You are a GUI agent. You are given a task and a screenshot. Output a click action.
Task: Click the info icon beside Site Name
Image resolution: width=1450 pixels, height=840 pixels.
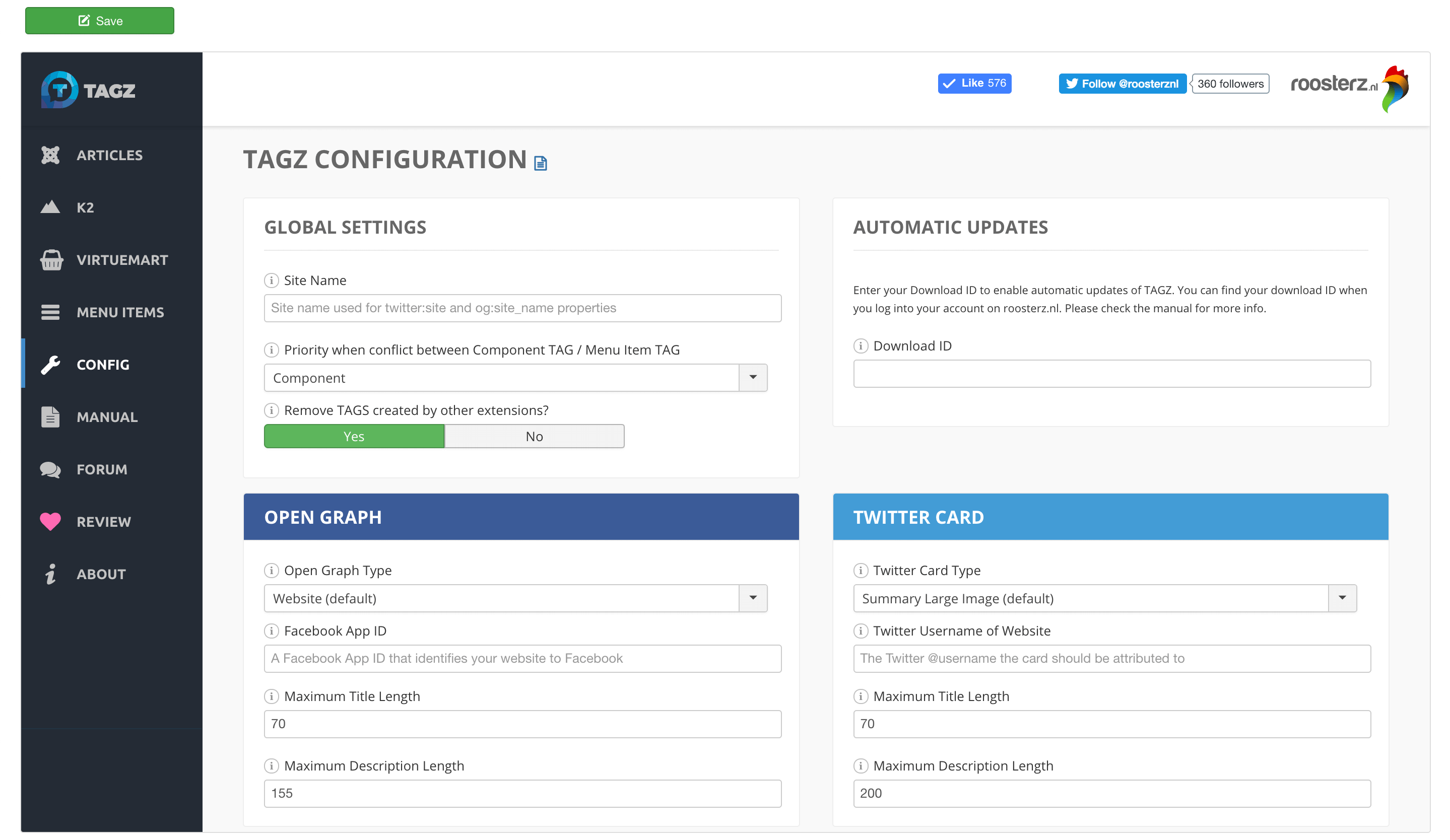click(271, 281)
